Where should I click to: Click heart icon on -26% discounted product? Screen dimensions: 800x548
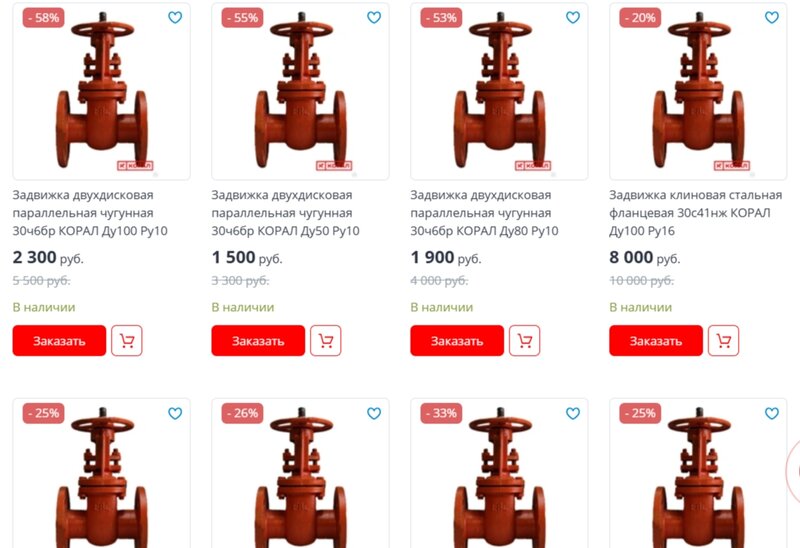(374, 413)
